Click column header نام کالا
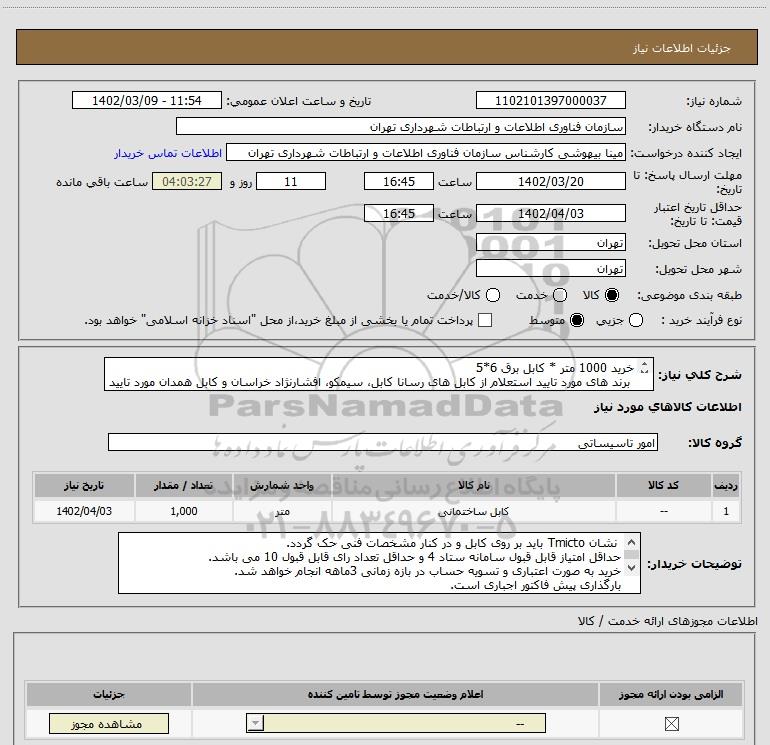The height and width of the screenshot is (745, 770). [x=473, y=485]
